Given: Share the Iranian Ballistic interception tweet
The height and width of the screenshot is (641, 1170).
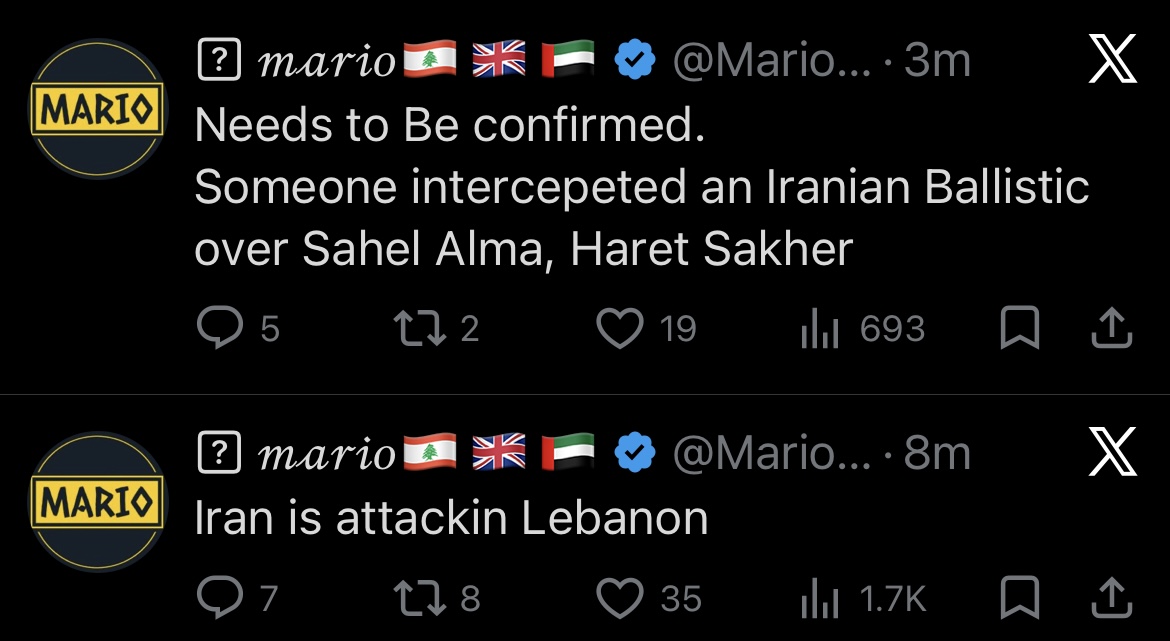Looking at the screenshot, I should [x=1112, y=329].
